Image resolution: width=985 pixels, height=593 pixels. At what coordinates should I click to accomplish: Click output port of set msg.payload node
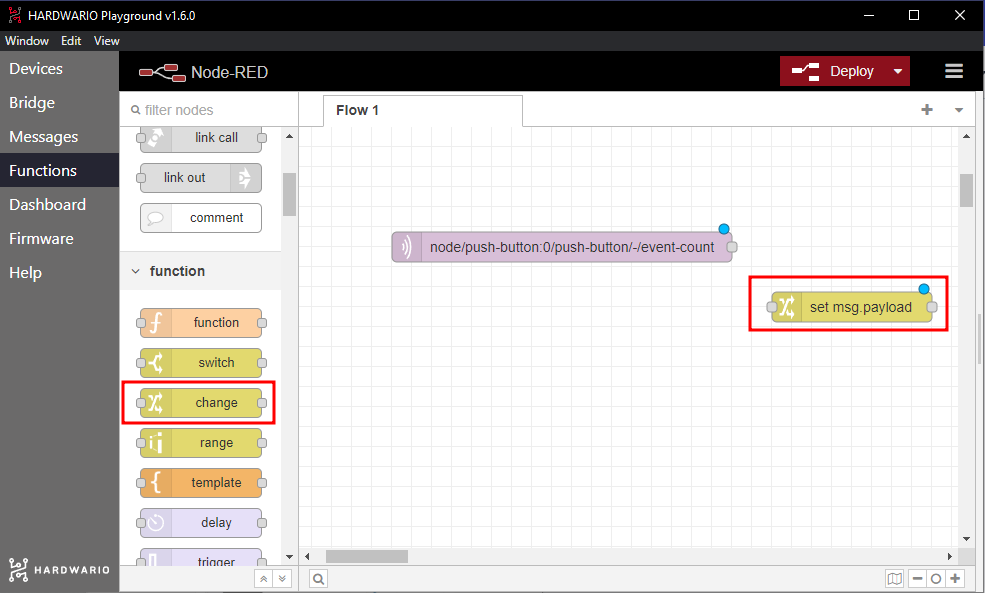(932, 307)
